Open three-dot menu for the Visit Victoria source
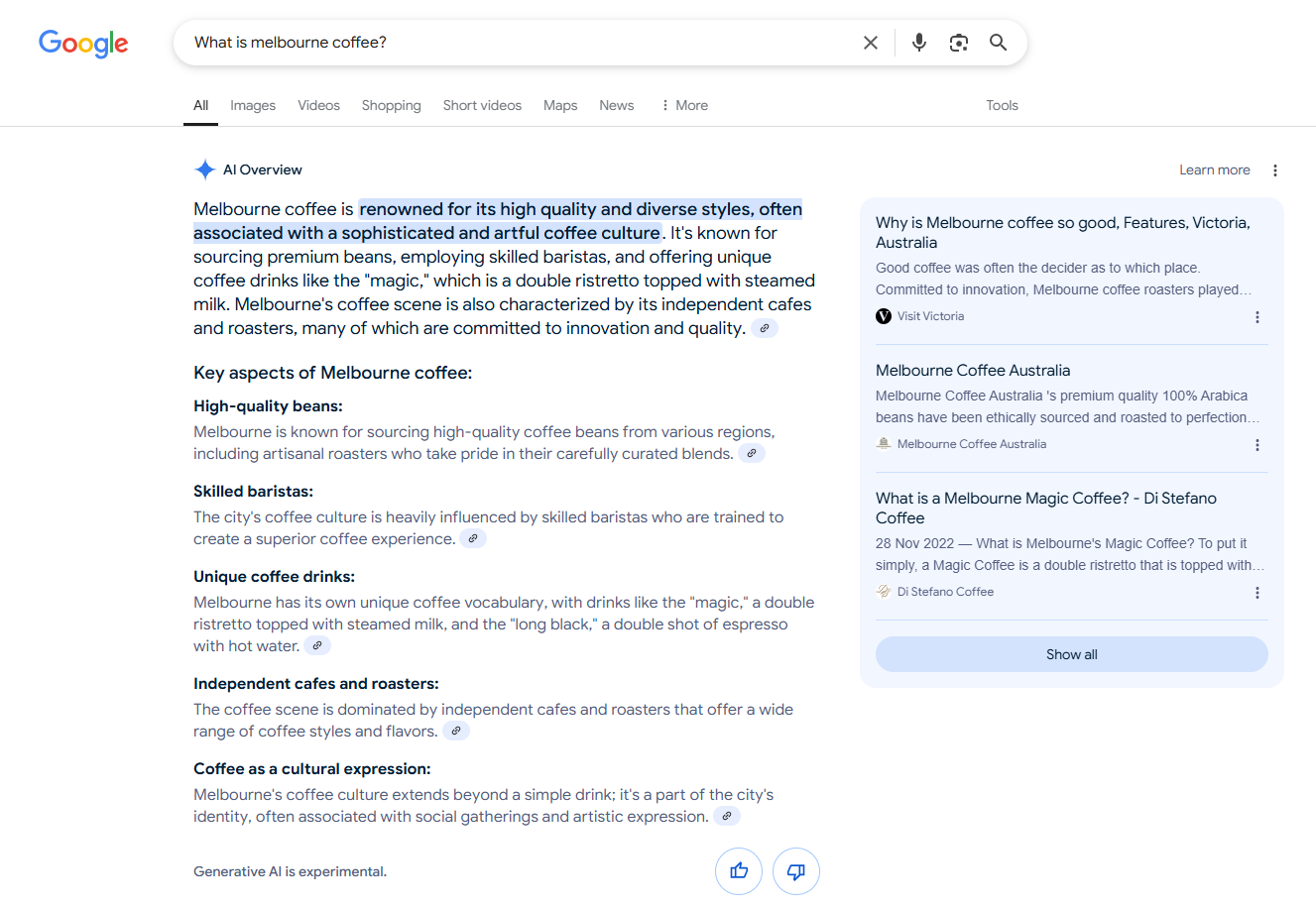This screenshot has width=1316, height=908. pos(1257,317)
